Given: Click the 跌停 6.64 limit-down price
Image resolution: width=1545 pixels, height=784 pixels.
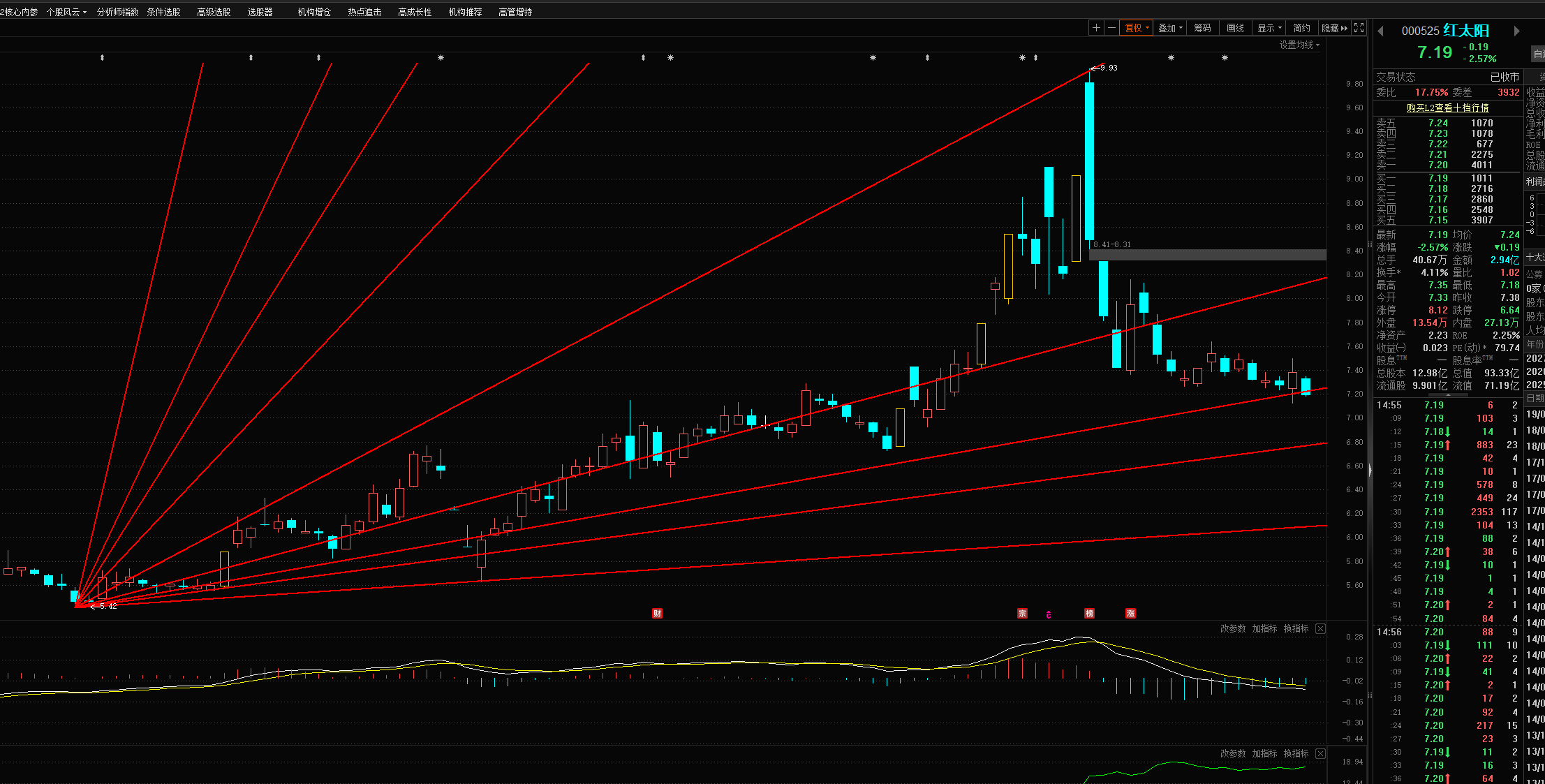Looking at the screenshot, I should pos(1509,310).
